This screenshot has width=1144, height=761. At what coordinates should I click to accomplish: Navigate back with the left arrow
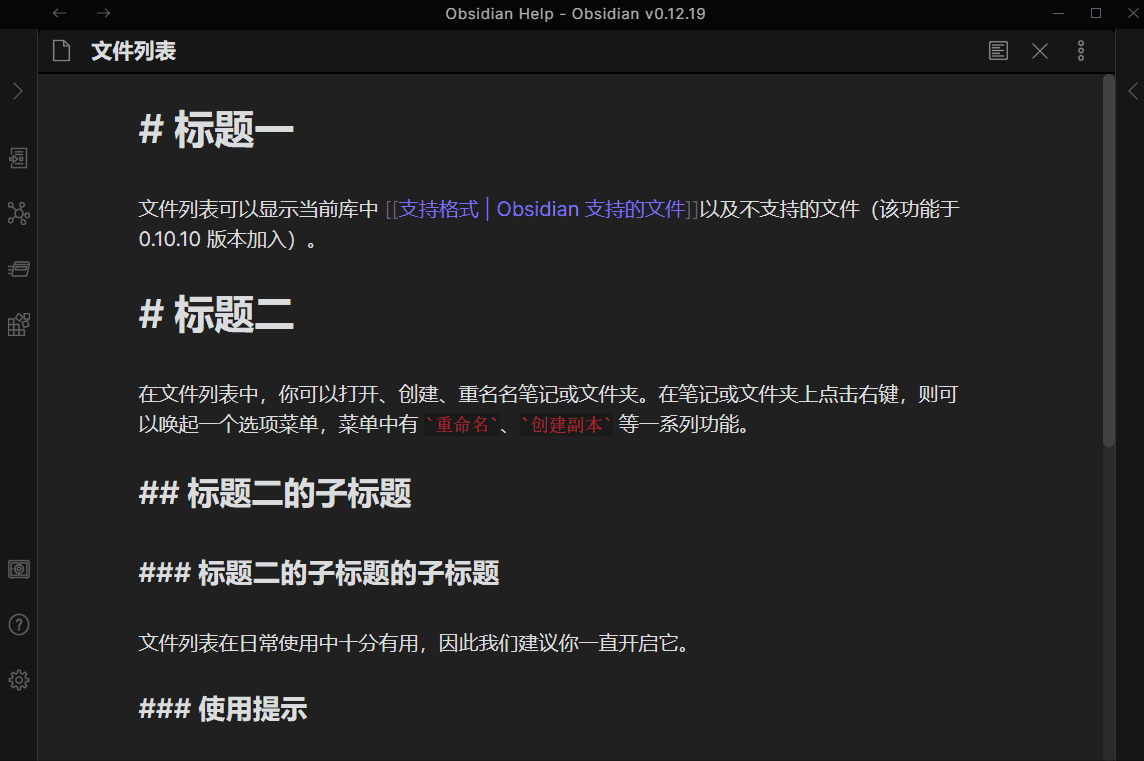click(x=60, y=13)
